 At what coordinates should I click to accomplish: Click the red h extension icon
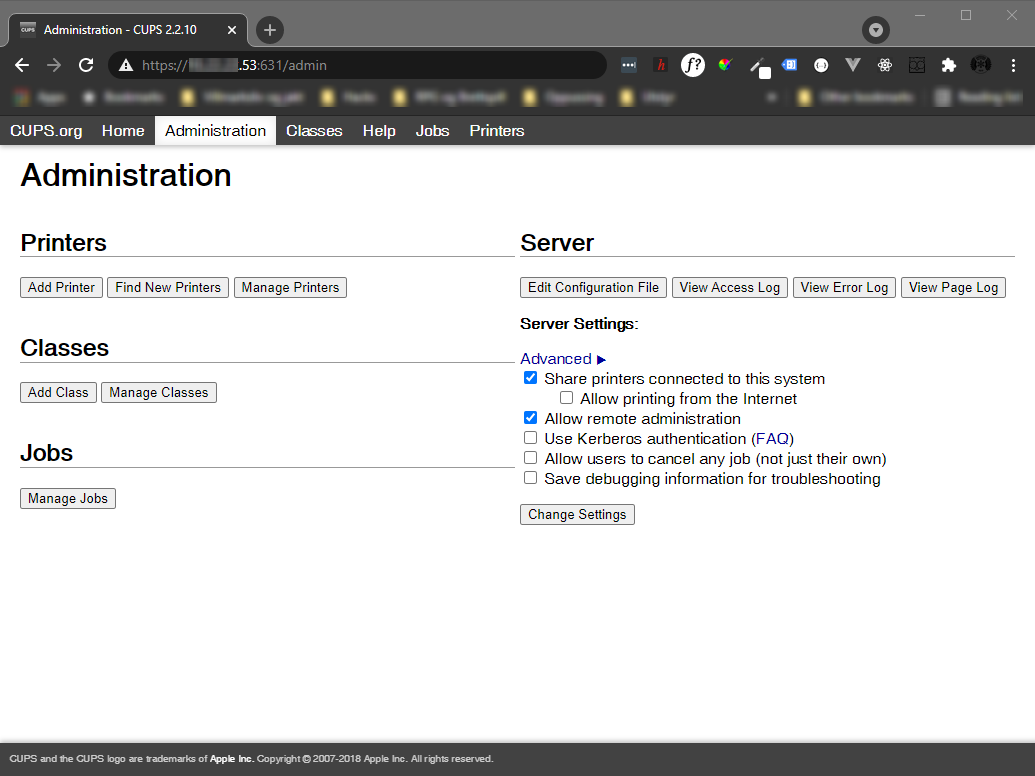[x=661, y=65]
